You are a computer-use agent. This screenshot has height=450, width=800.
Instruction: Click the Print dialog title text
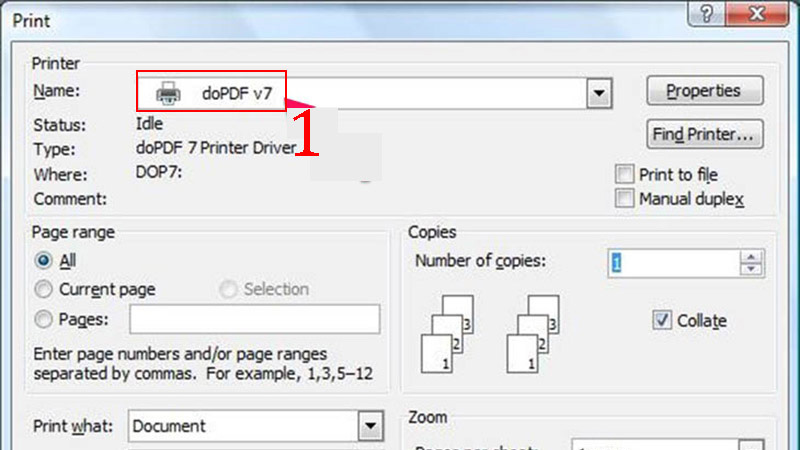pyautogui.click(x=31, y=21)
